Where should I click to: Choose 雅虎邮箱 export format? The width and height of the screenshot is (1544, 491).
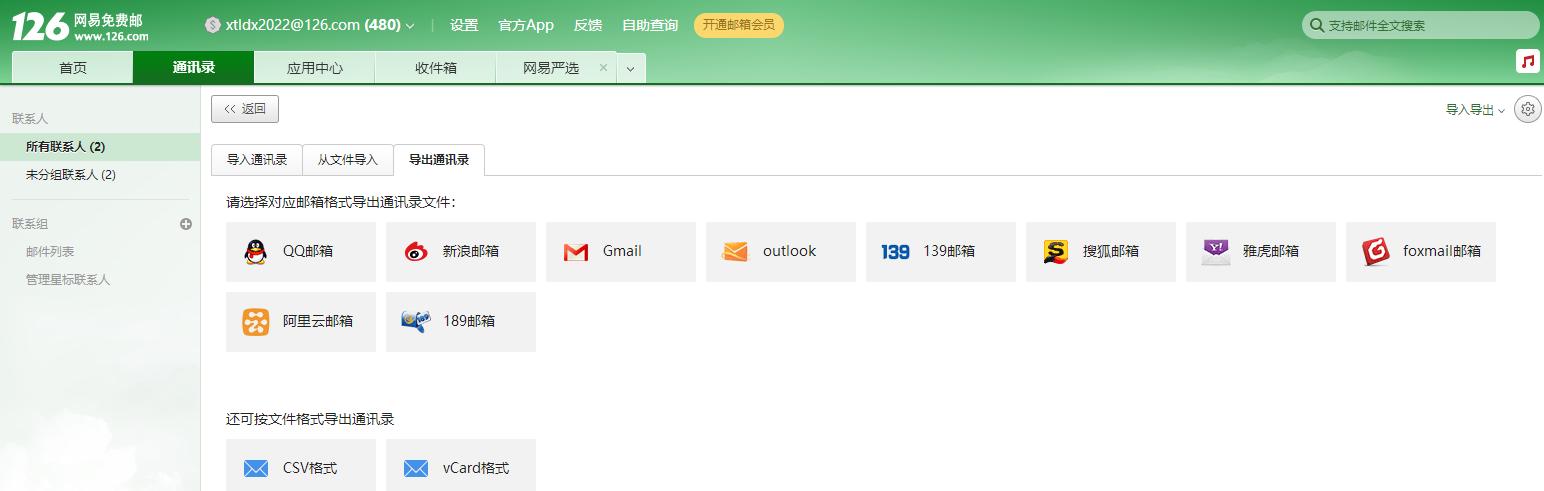point(1260,252)
